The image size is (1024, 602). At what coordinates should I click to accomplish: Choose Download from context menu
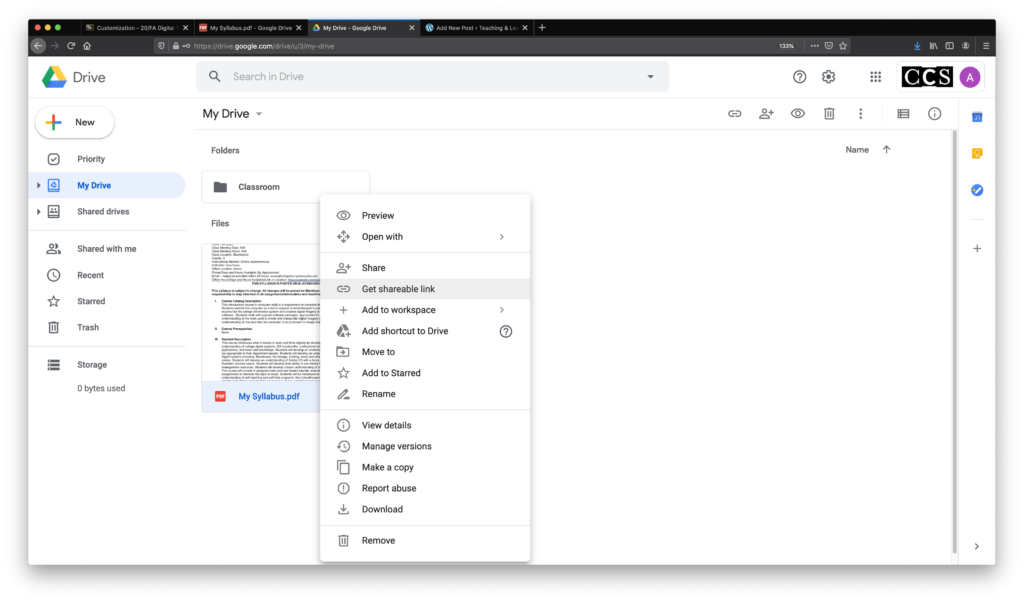pyautogui.click(x=382, y=509)
